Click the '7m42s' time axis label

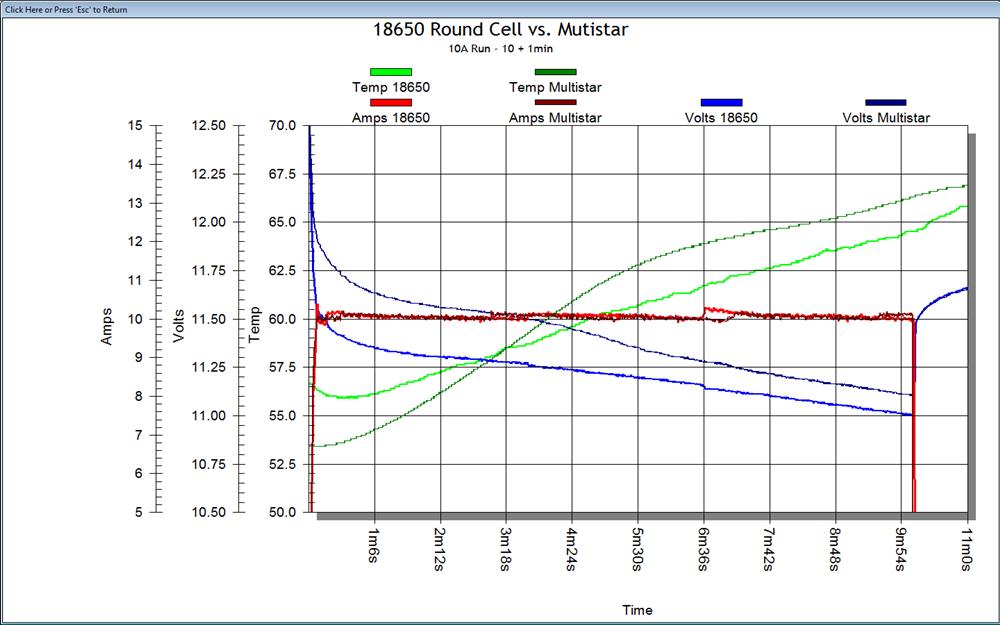pyautogui.click(x=769, y=549)
